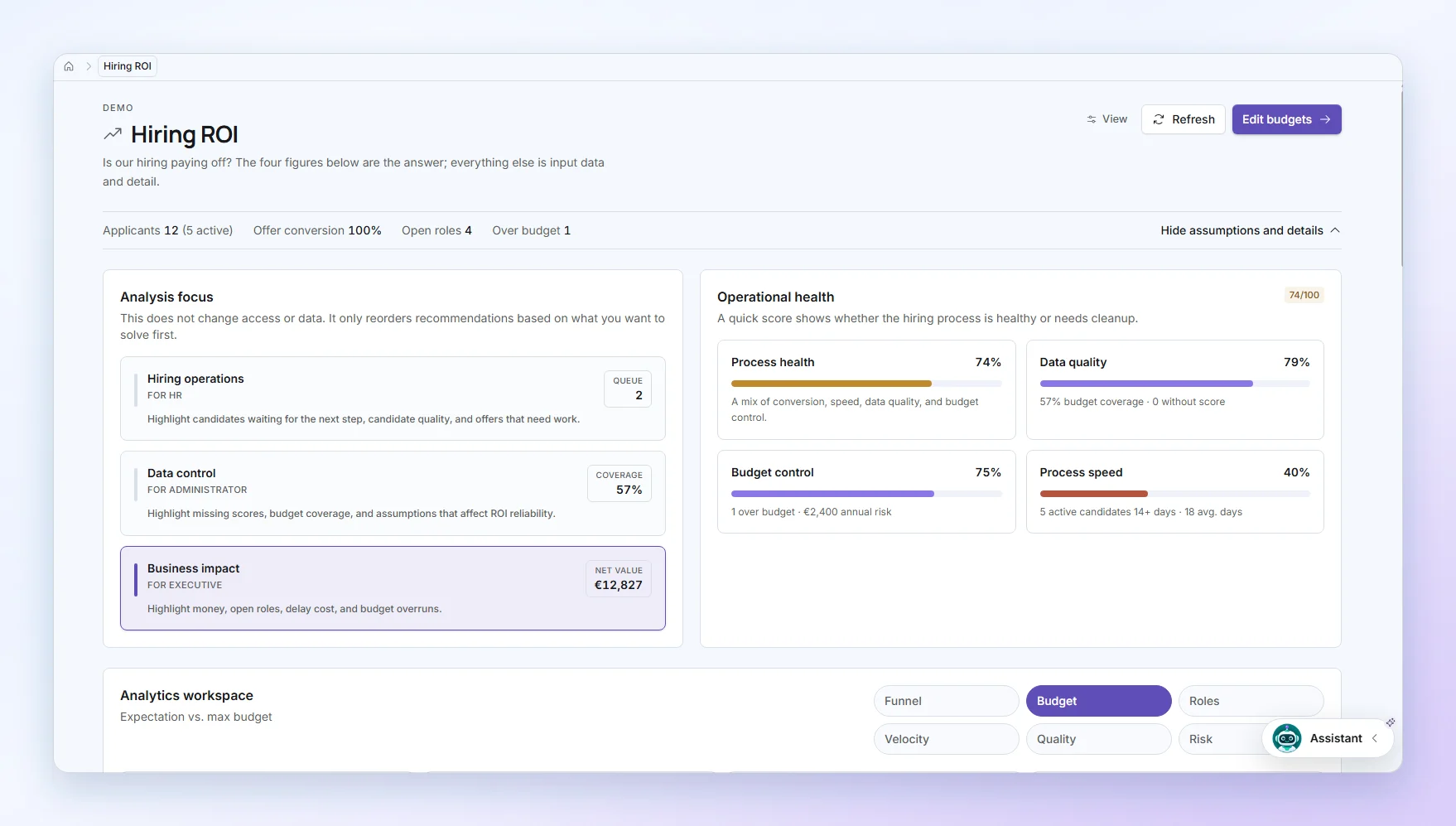1456x826 pixels.
Task: Expand the Assistant with its chevron
Action: tap(1375, 738)
